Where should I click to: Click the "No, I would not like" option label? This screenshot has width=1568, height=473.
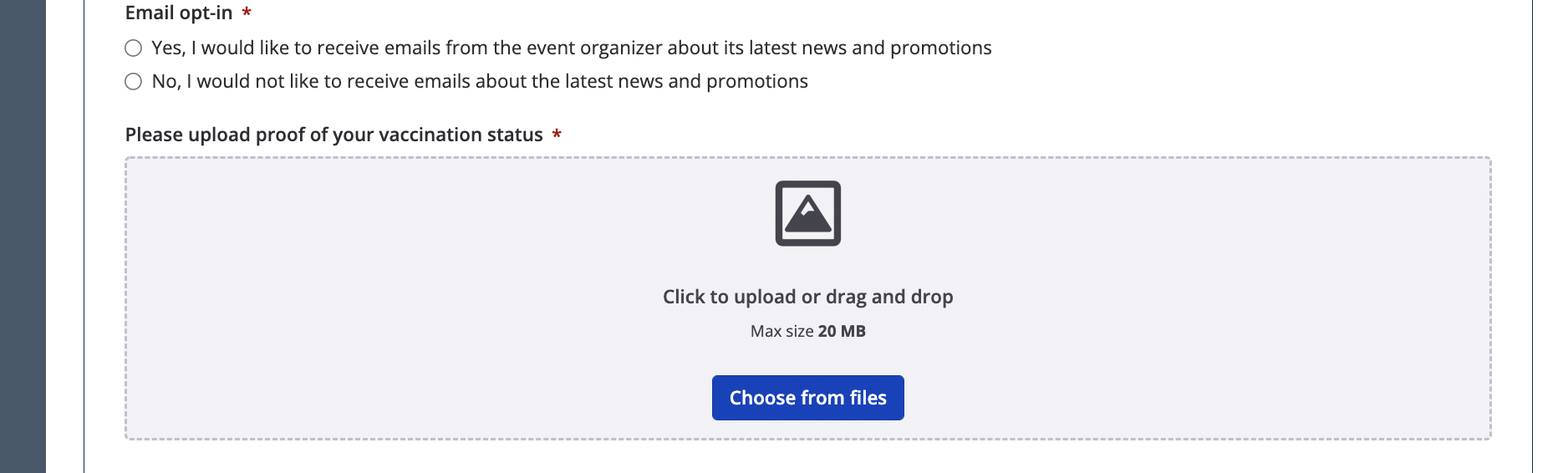(479, 82)
